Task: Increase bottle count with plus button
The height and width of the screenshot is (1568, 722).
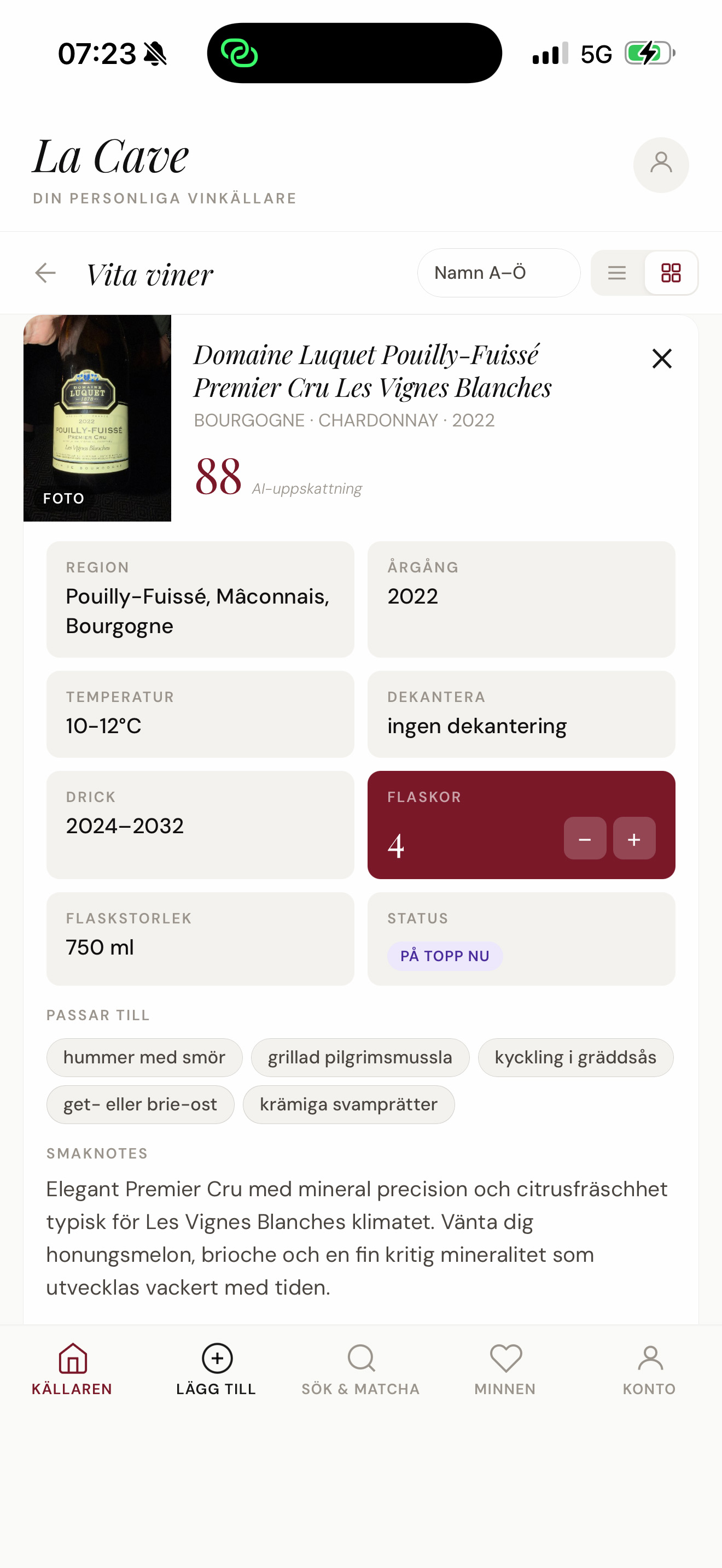Action: point(634,839)
